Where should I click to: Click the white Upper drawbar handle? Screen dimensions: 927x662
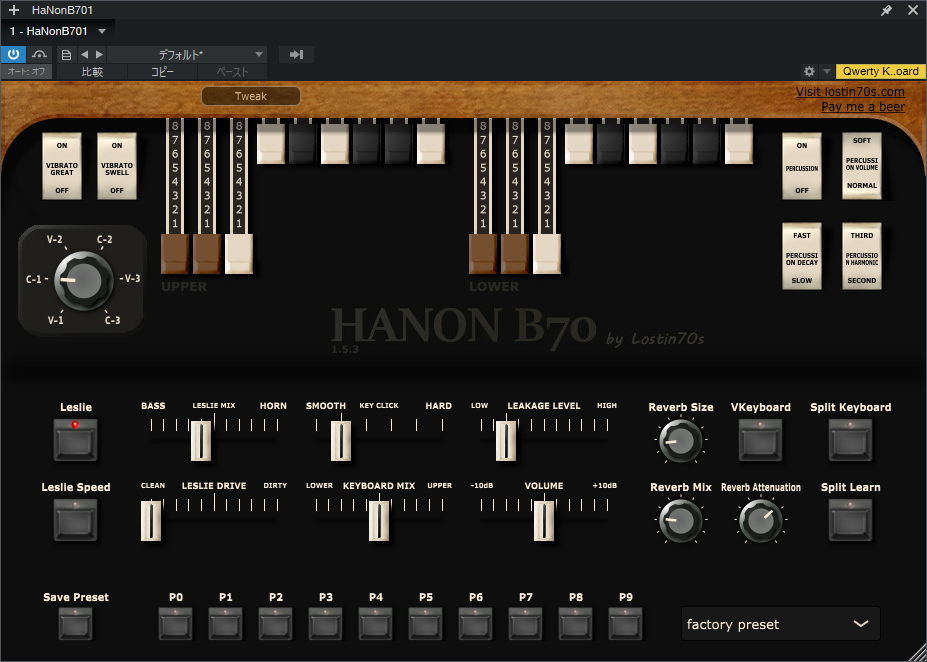pyautogui.click(x=239, y=254)
